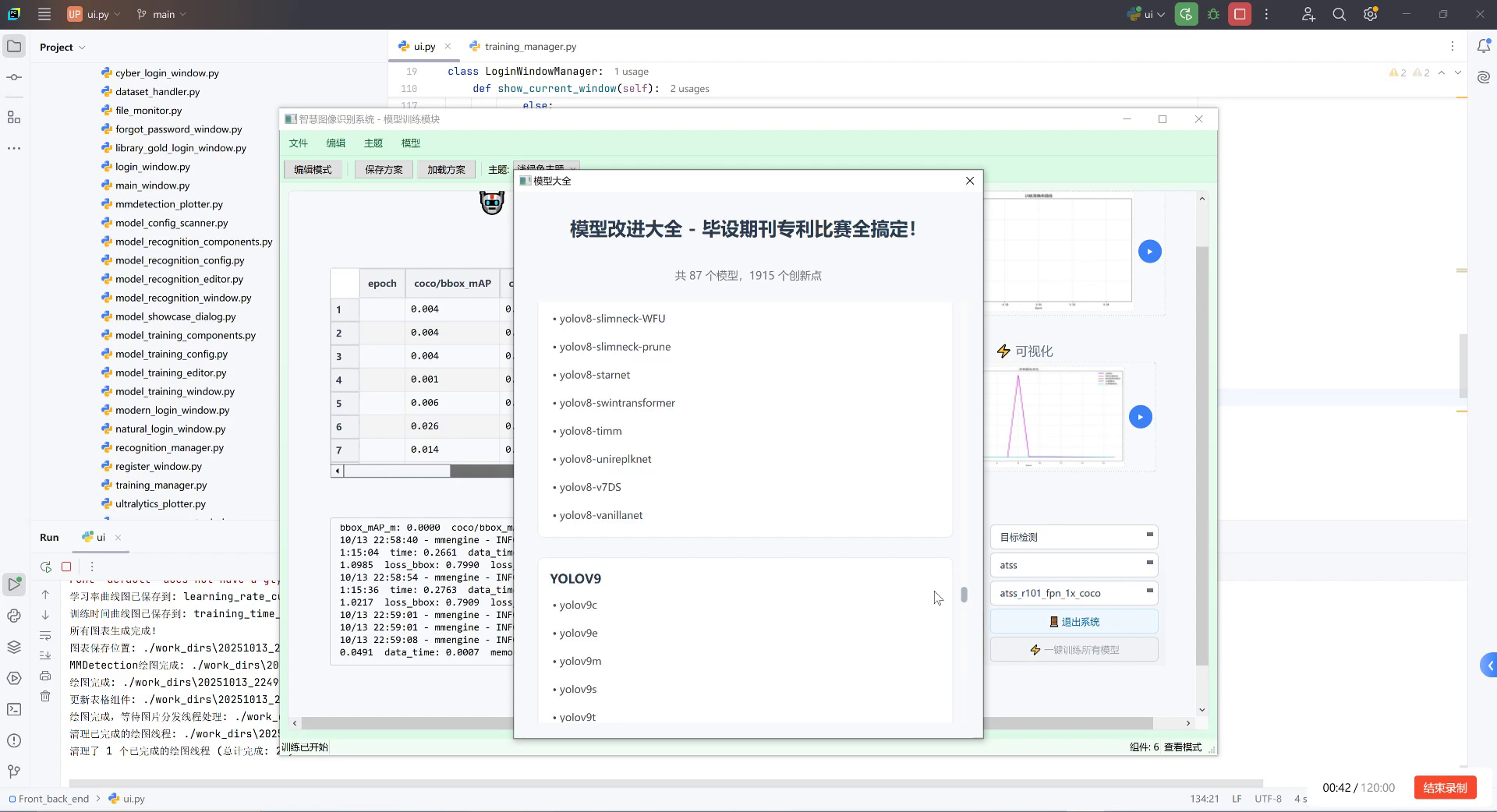Open the Notifications bell icon

[1484, 47]
